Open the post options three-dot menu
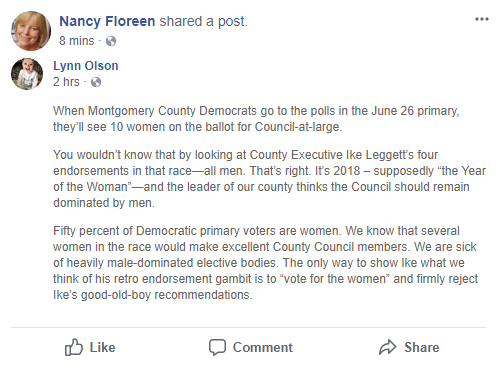 click(x=482, y=19)
